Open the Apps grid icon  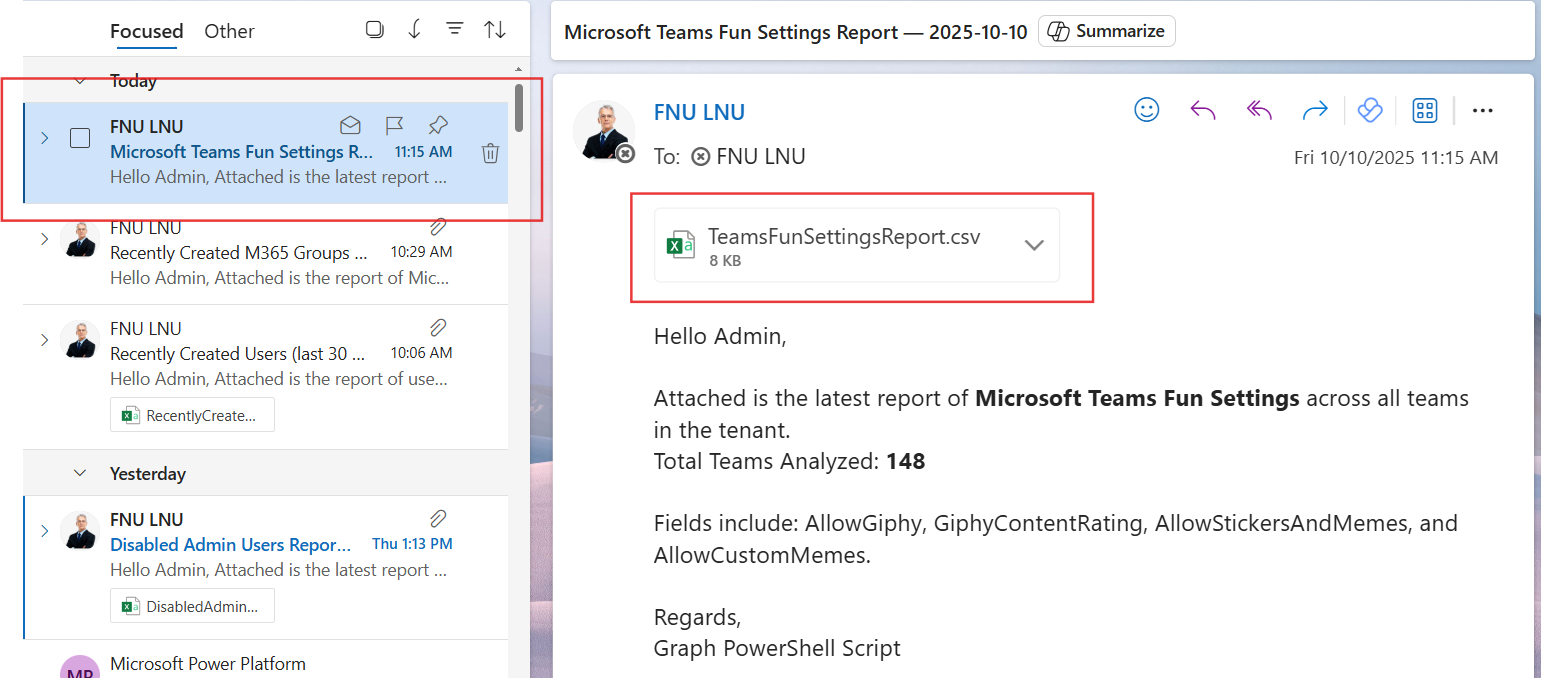point(1424,110)
